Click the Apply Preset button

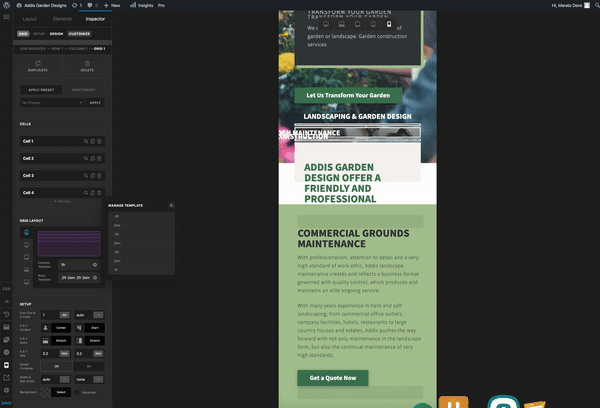[41, 90]
